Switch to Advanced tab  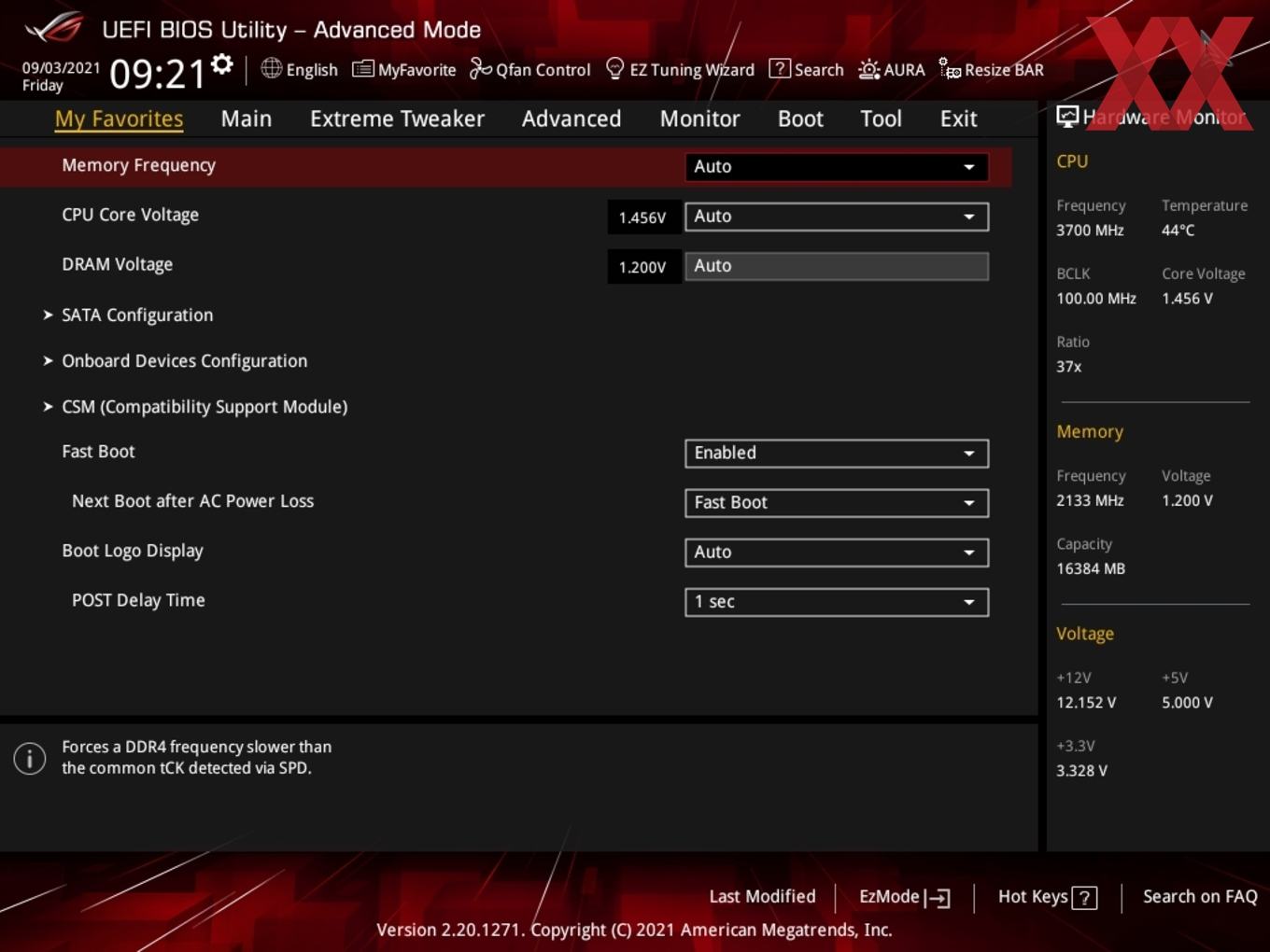point(571,119)
